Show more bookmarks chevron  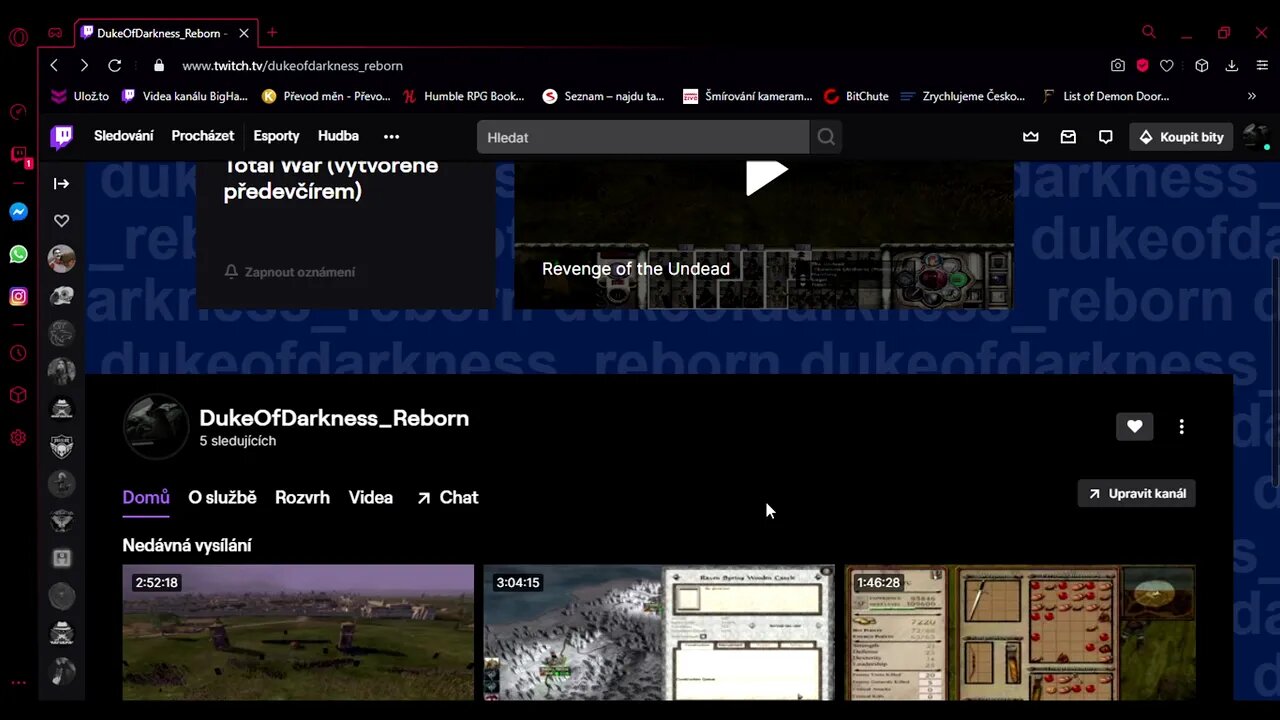pyautogui.click(x=1251, y=96)
